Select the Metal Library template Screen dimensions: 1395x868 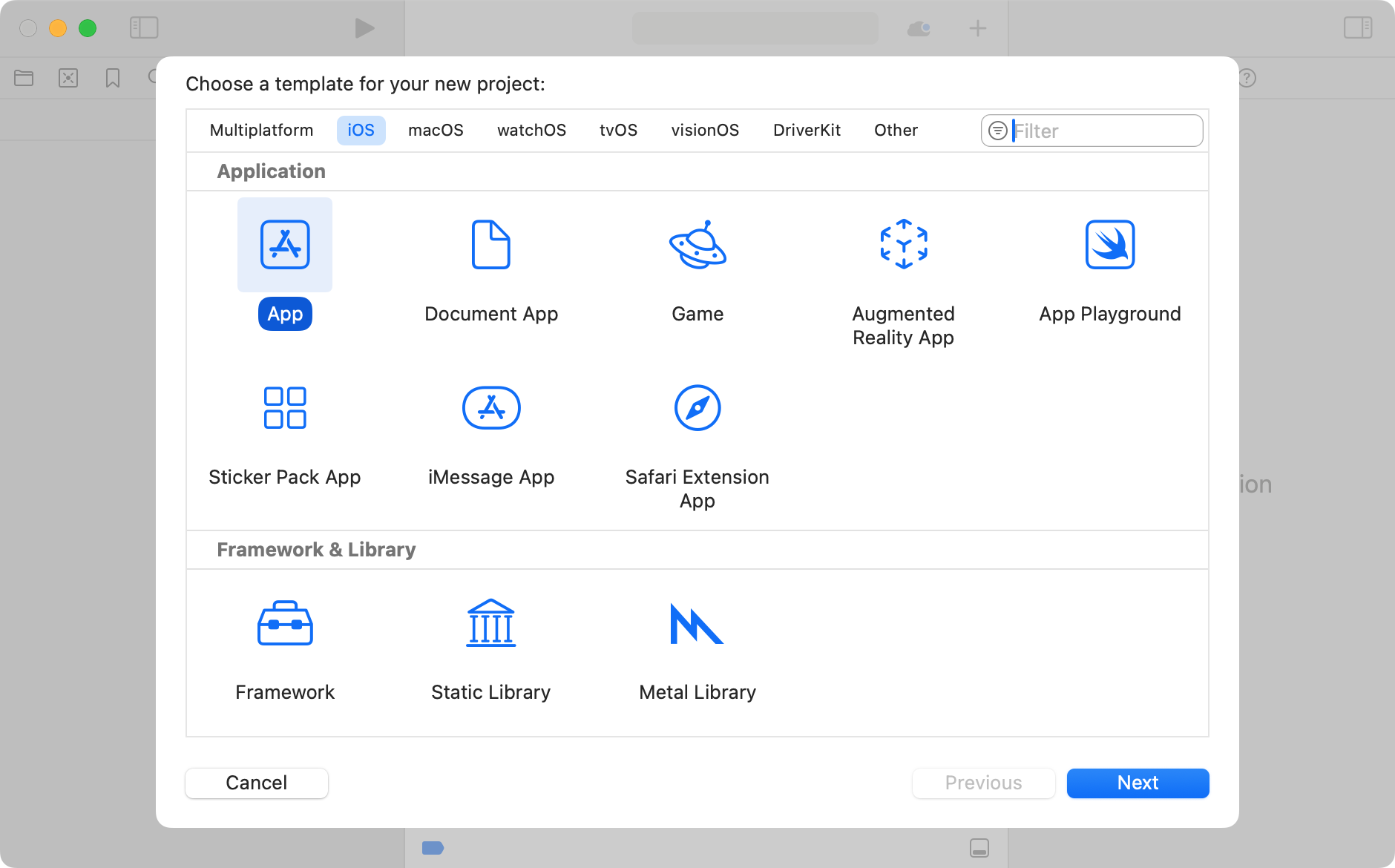697,623
